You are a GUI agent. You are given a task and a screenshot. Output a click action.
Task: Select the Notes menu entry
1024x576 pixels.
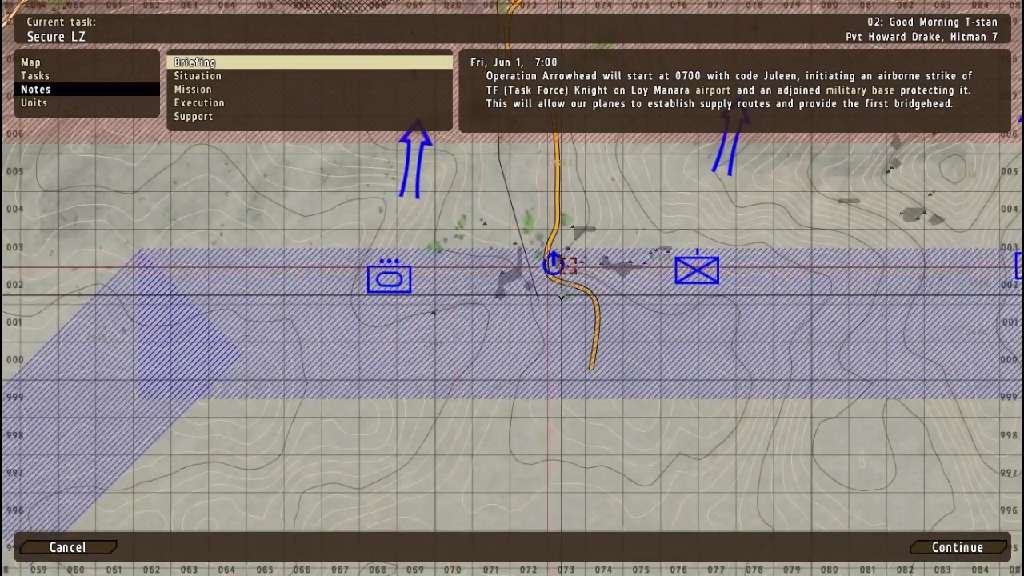pos(36,89)
